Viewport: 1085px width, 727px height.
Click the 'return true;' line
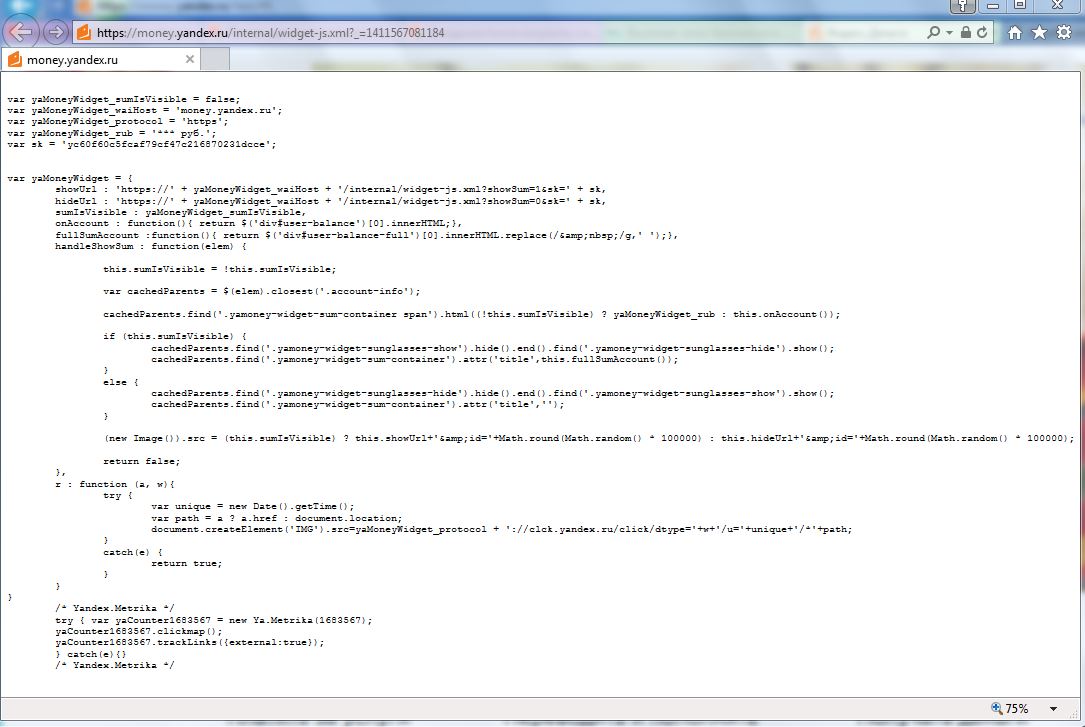coord(187,563)
